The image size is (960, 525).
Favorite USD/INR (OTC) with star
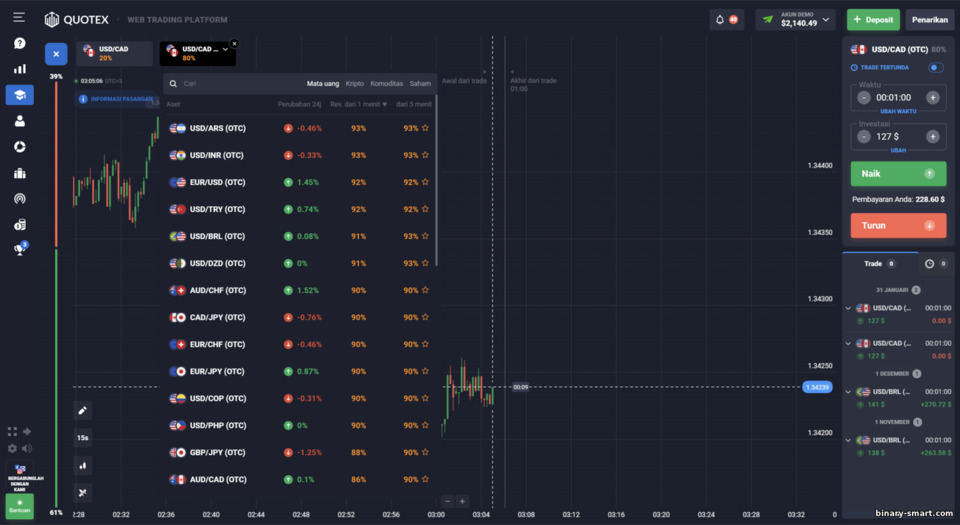425,155
